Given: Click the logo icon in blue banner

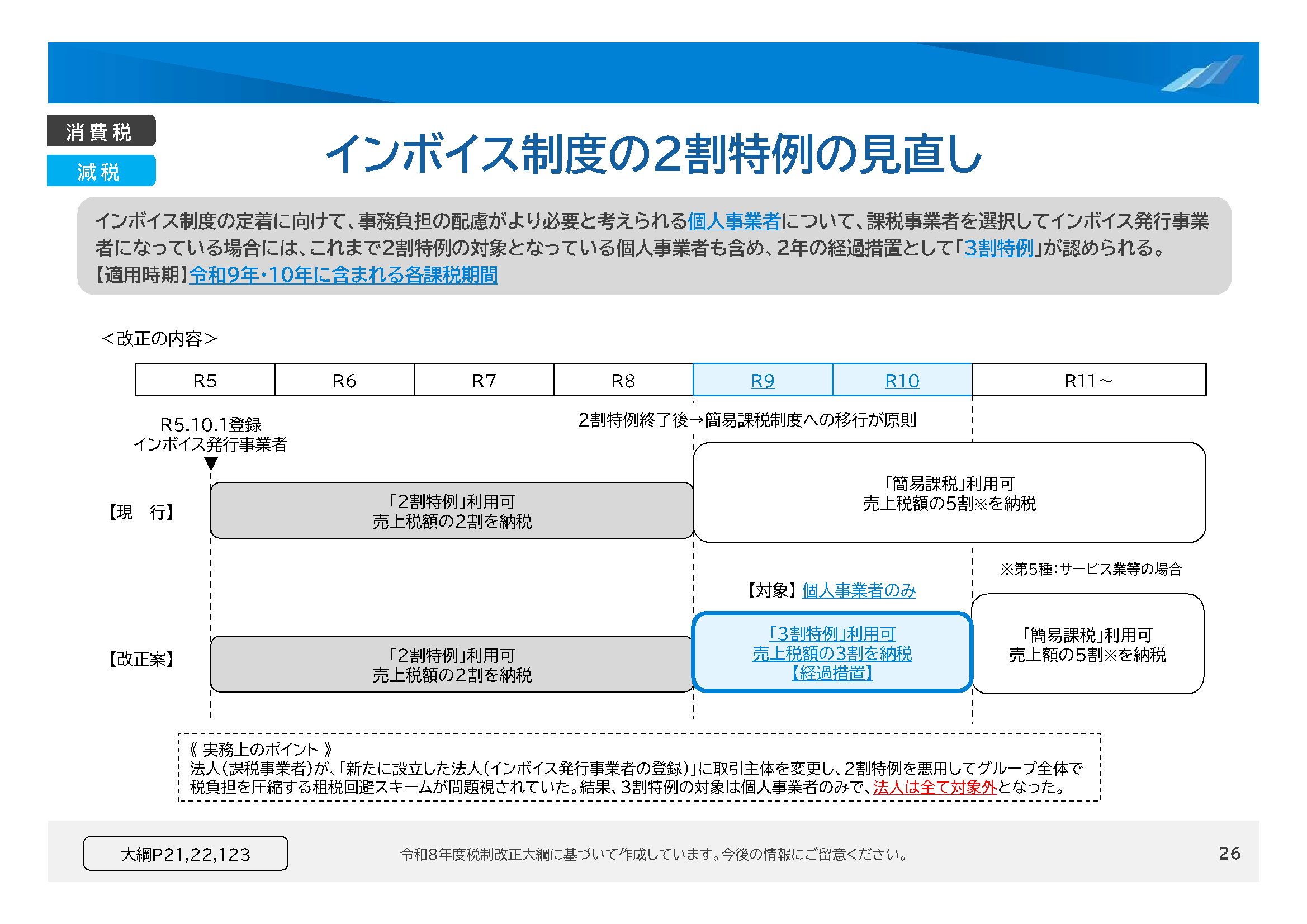Looking at the screenshot, I should (x=1202, y=74).
